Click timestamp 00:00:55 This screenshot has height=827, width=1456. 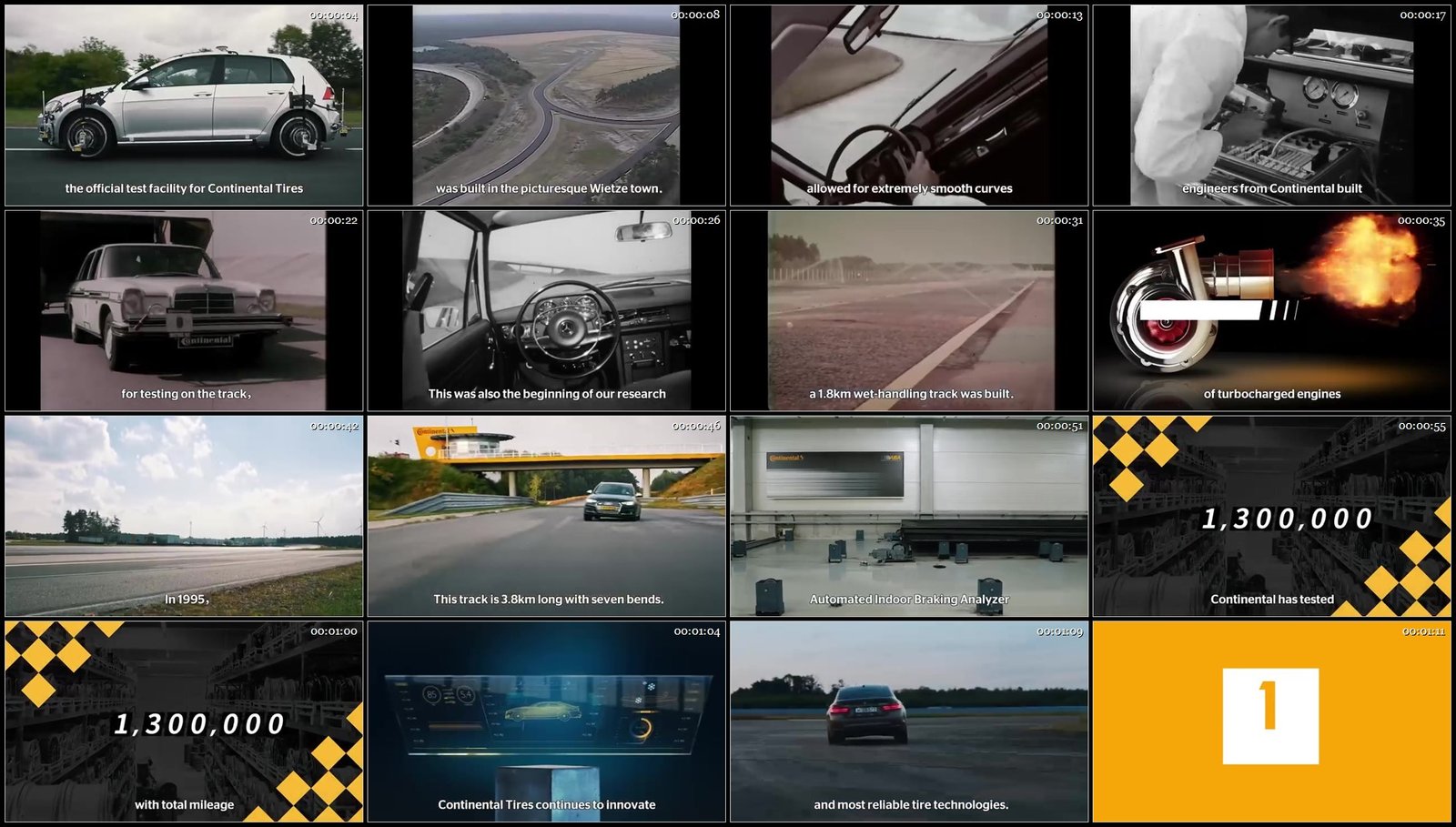[x=1422, y=427]
